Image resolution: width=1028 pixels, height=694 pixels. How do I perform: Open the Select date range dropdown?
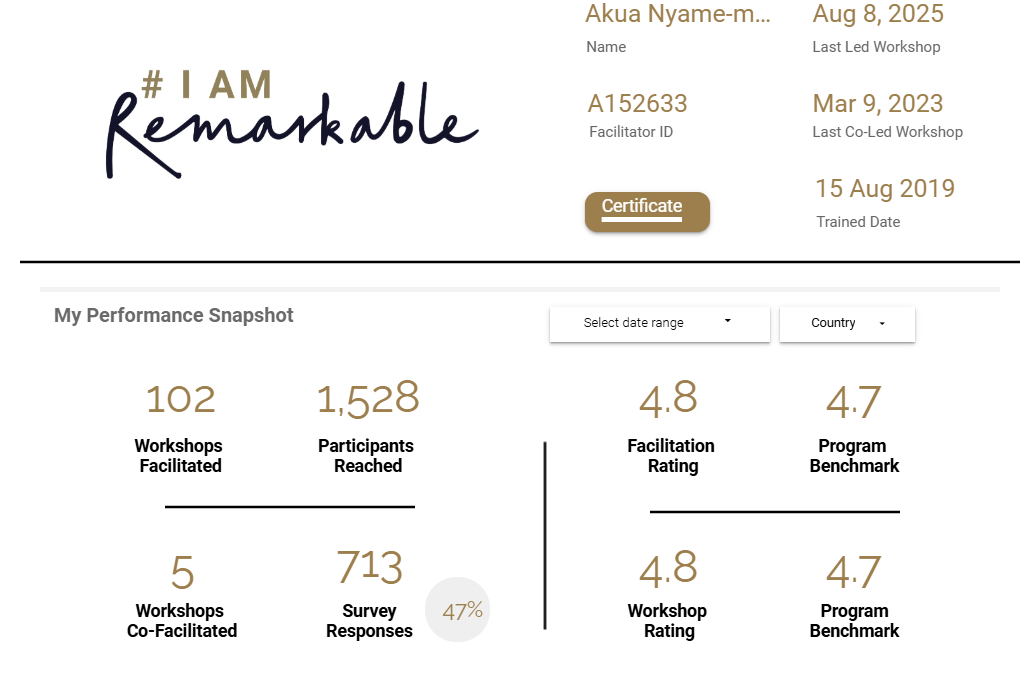click(x=659, y=323)
